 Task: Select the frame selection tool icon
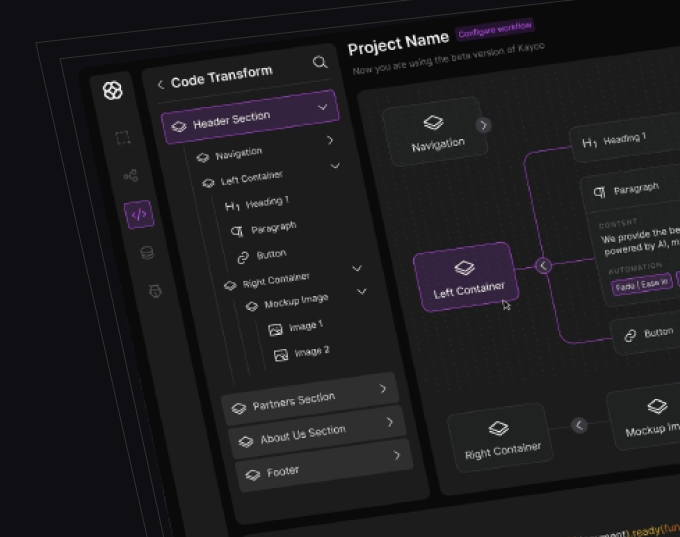(122, 138)
